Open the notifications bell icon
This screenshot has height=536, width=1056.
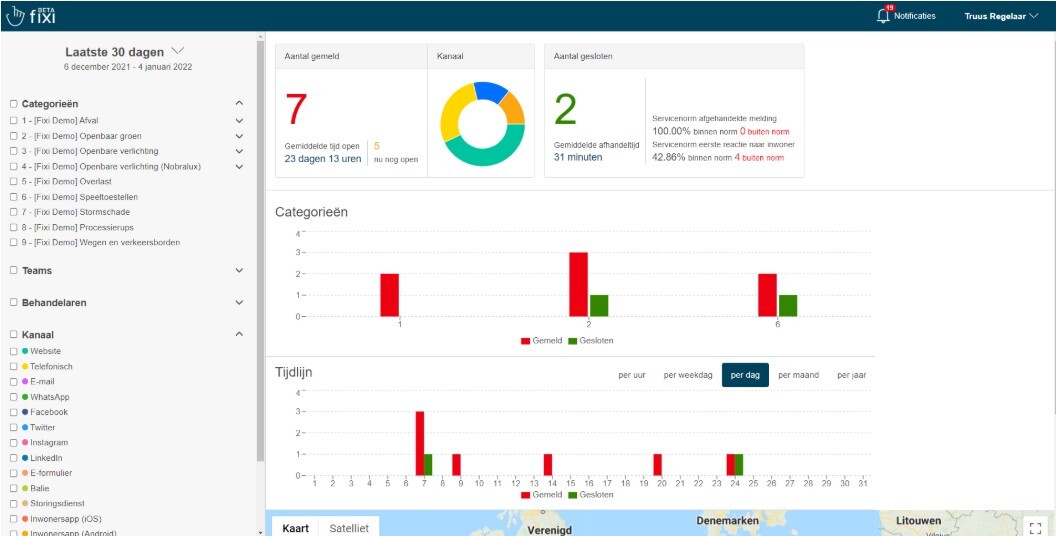883,16
